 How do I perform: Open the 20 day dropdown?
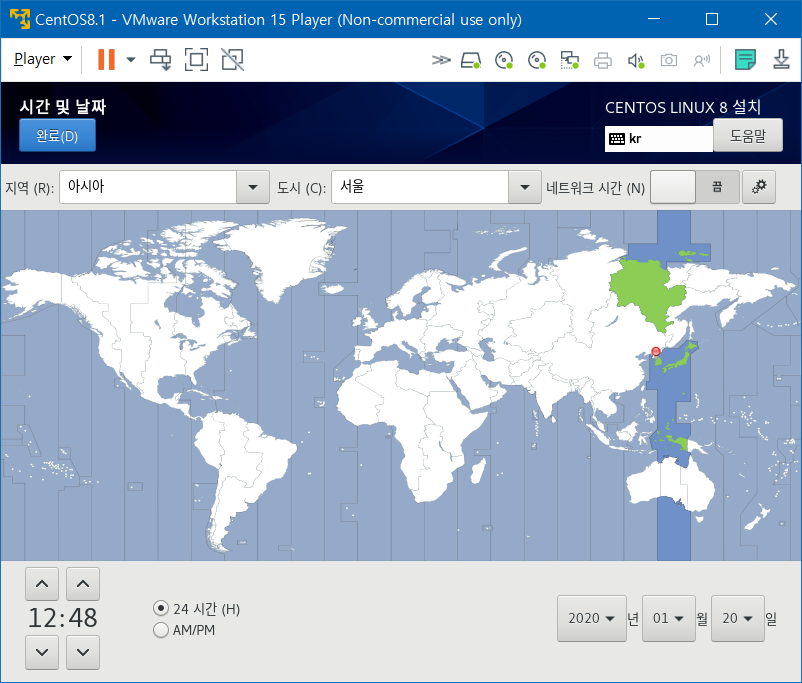tap(738, 619)
